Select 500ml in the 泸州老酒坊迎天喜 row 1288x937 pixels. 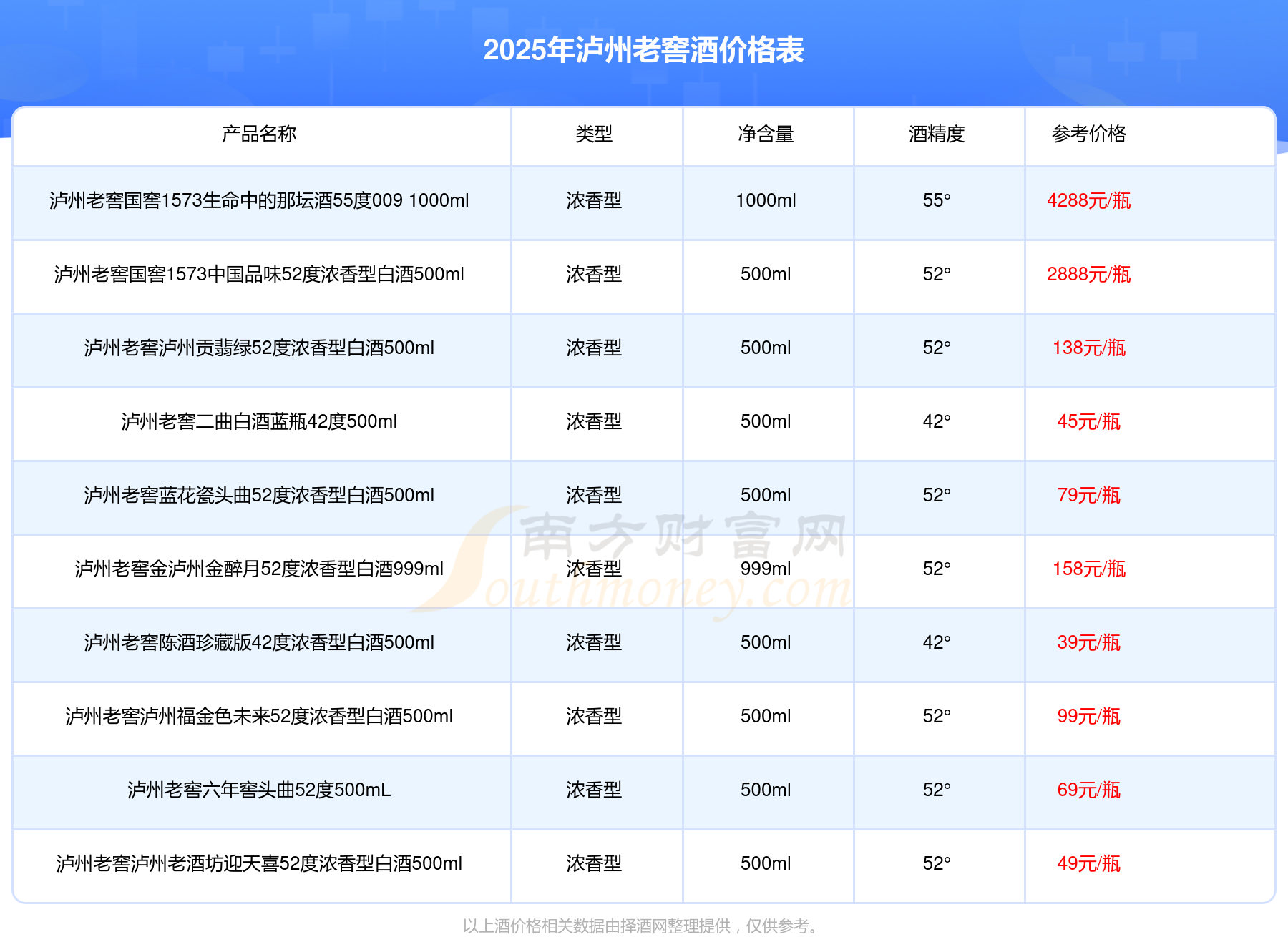[766, 863]
